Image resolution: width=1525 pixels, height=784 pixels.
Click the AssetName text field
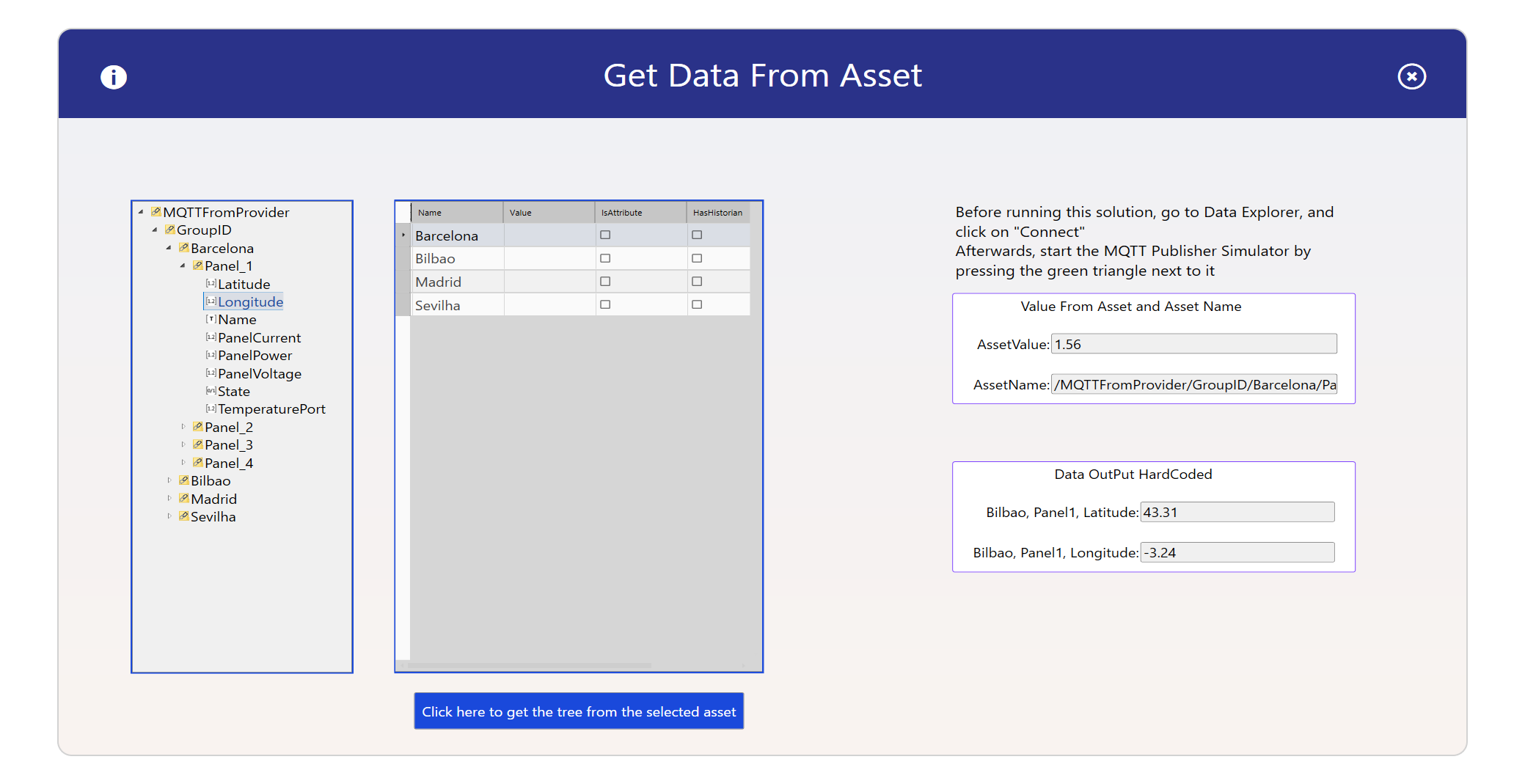[x=1193, y=384]
